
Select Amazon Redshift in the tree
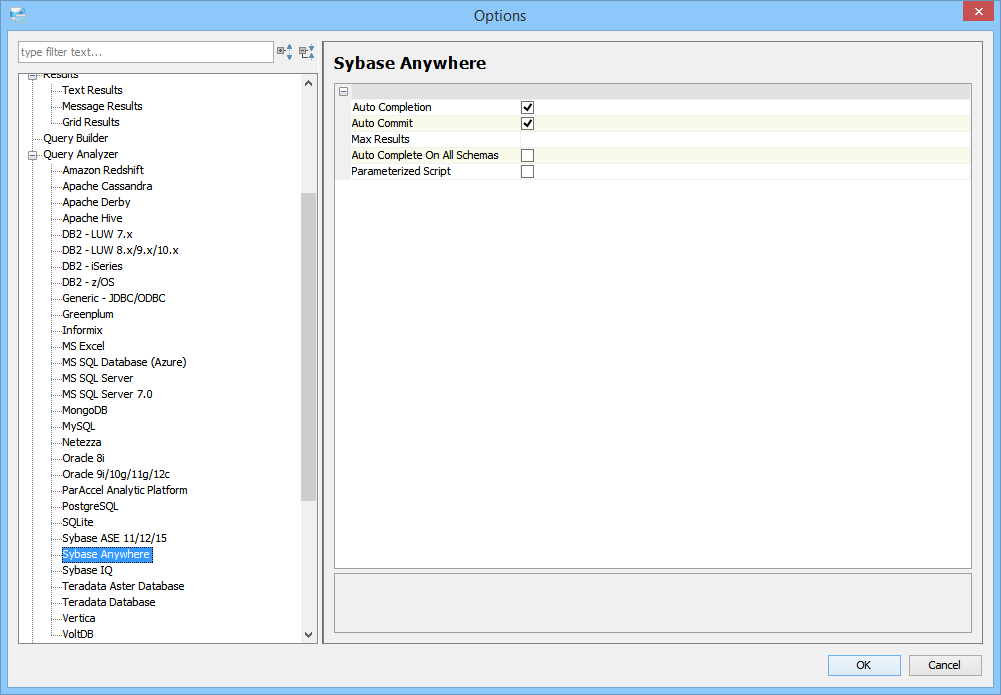pos(103,170)
